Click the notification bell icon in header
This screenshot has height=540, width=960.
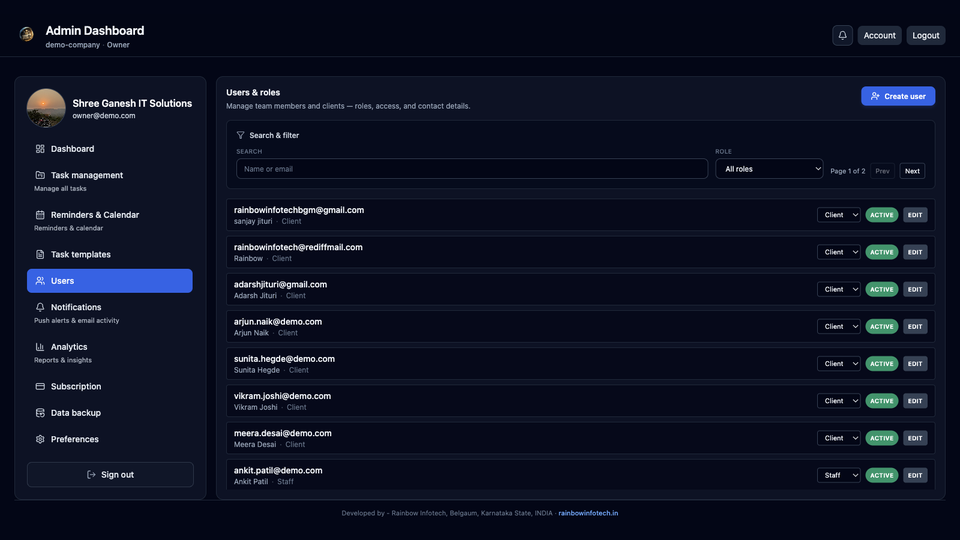point(842,36)
